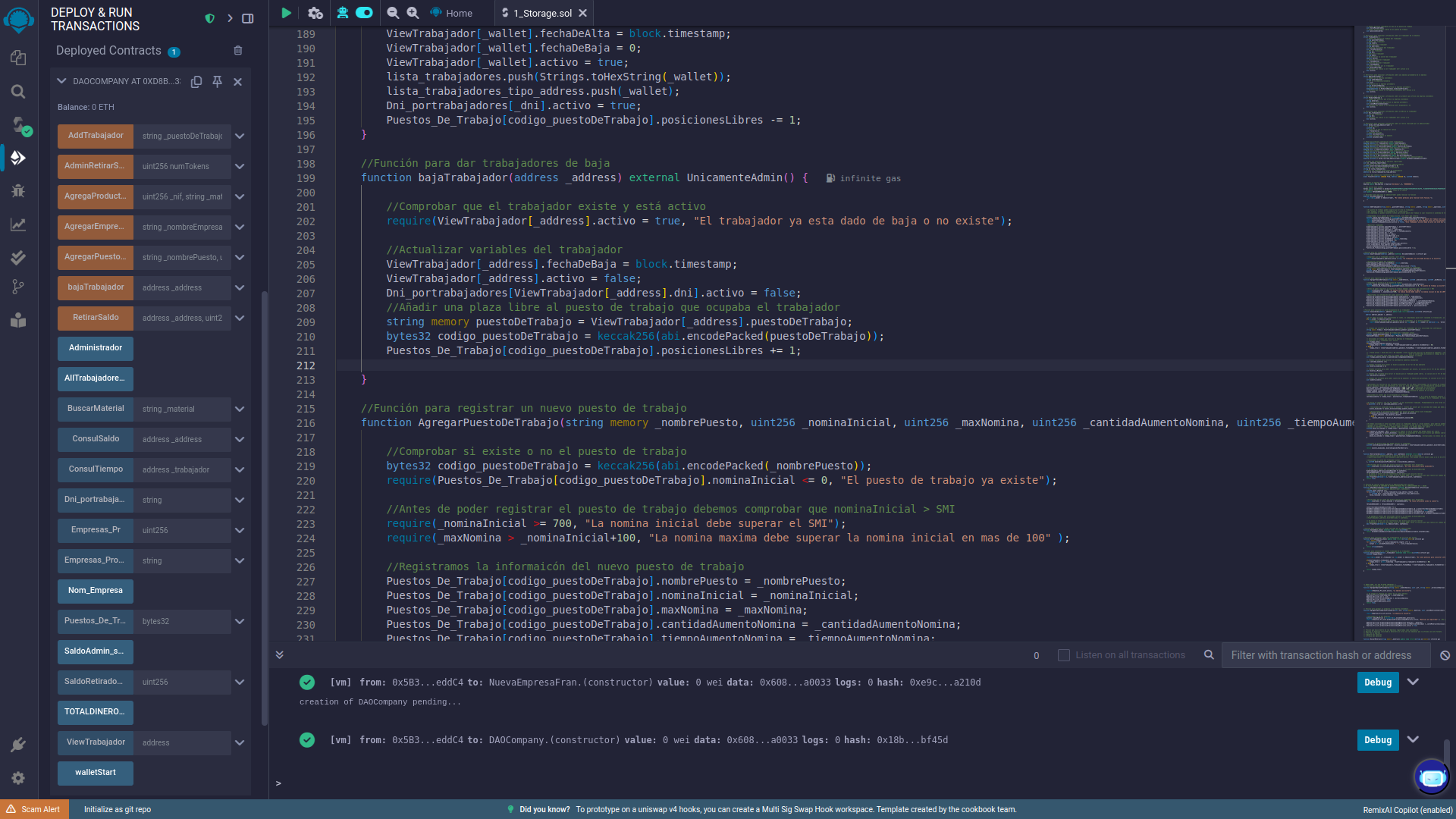Clear the terminal console
Image resolution: width=1456 pixels, height=819 pixels.
[x=1445, y=655]
